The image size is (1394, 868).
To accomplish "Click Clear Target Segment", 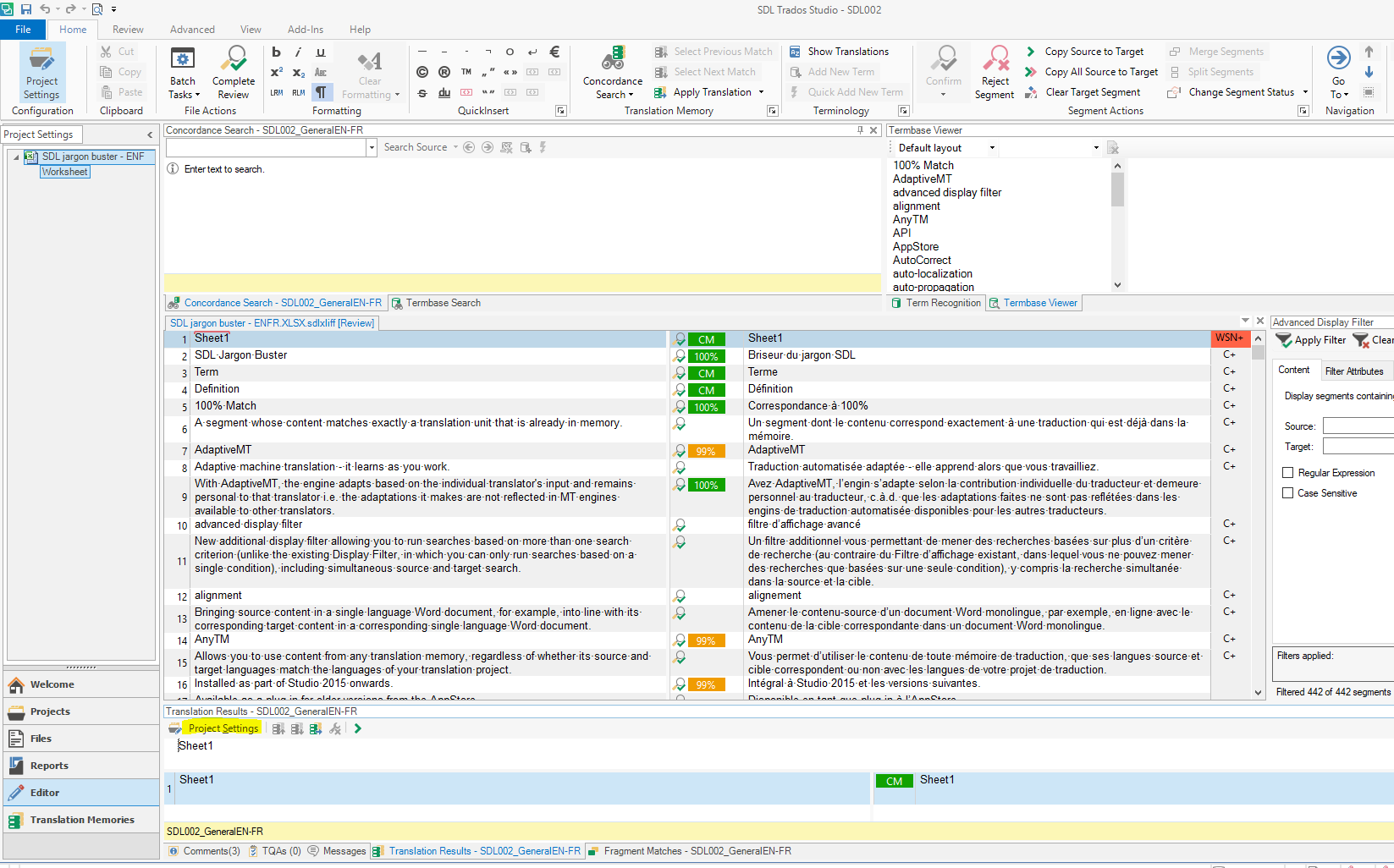I will (x=1083, y=92).
